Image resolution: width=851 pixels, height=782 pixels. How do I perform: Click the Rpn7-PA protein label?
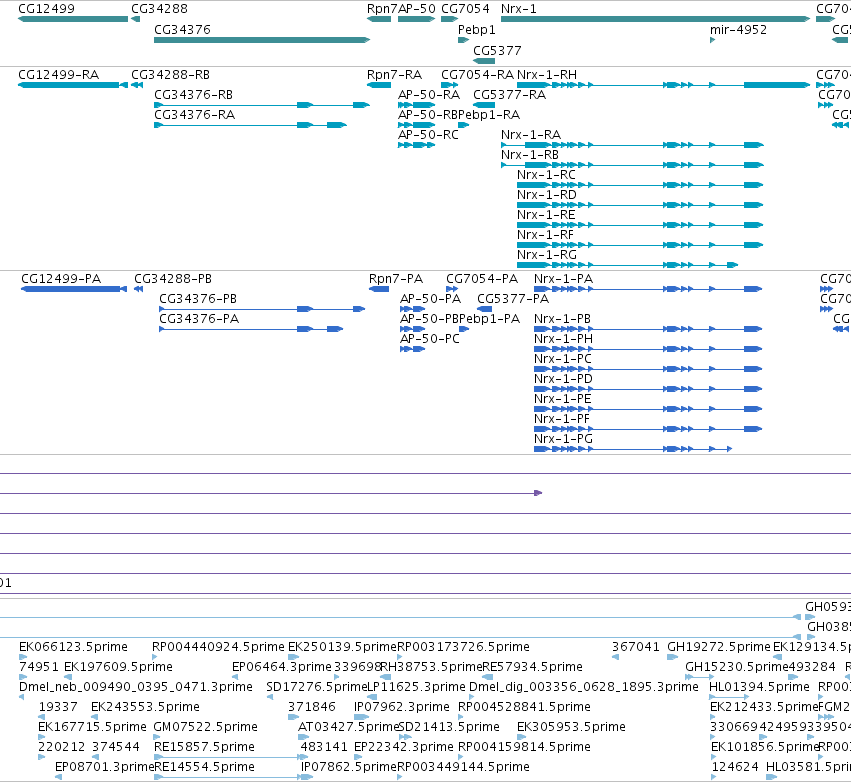[x=396, y=278]
